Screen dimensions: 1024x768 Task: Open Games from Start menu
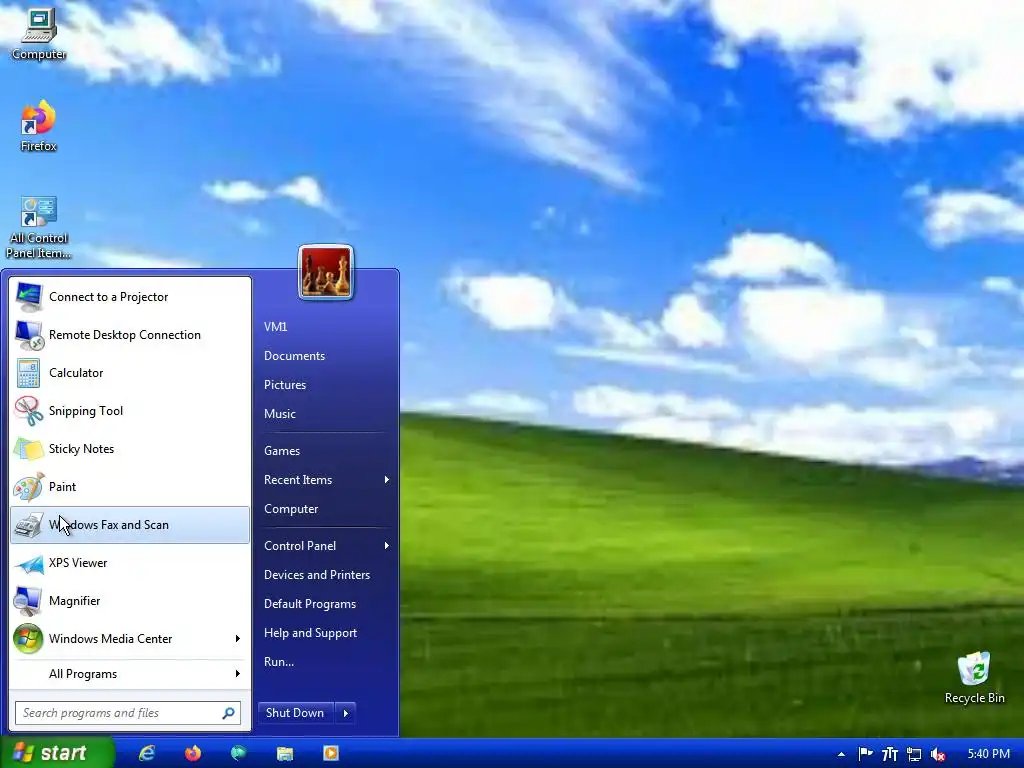(282, 451)
